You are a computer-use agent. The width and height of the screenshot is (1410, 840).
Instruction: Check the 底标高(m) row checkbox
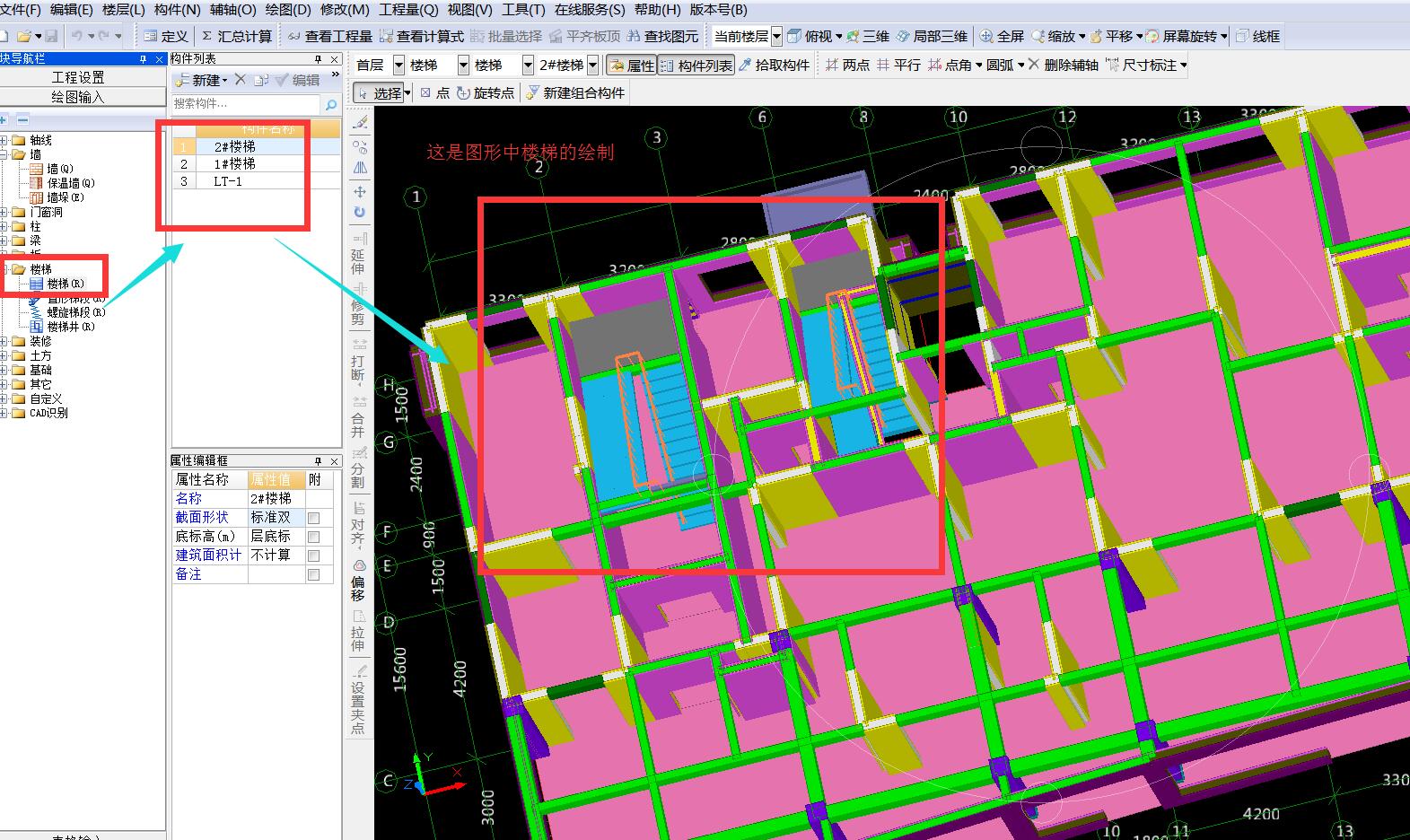click(x=313, y=537)
